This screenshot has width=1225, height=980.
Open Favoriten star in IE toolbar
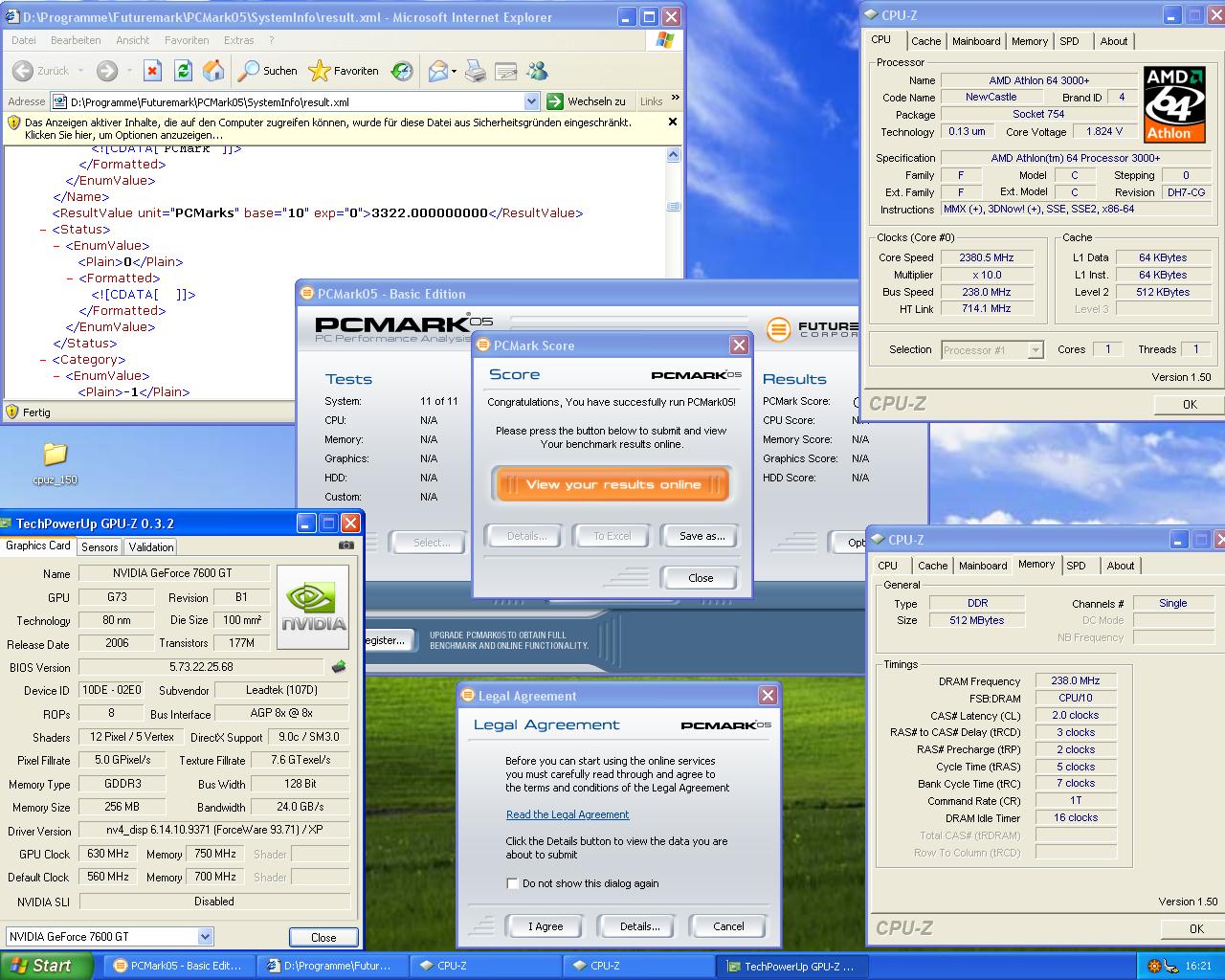(x=344, y=71)
